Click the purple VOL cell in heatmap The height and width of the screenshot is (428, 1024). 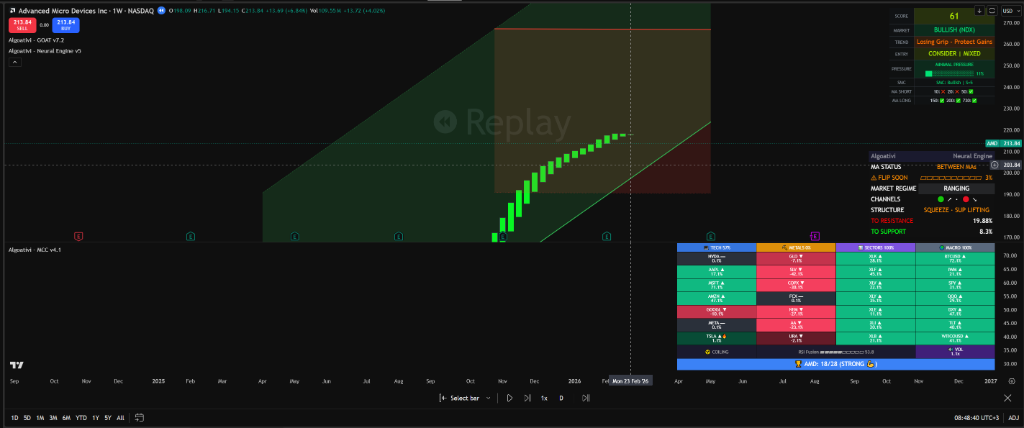coord(955,352)
